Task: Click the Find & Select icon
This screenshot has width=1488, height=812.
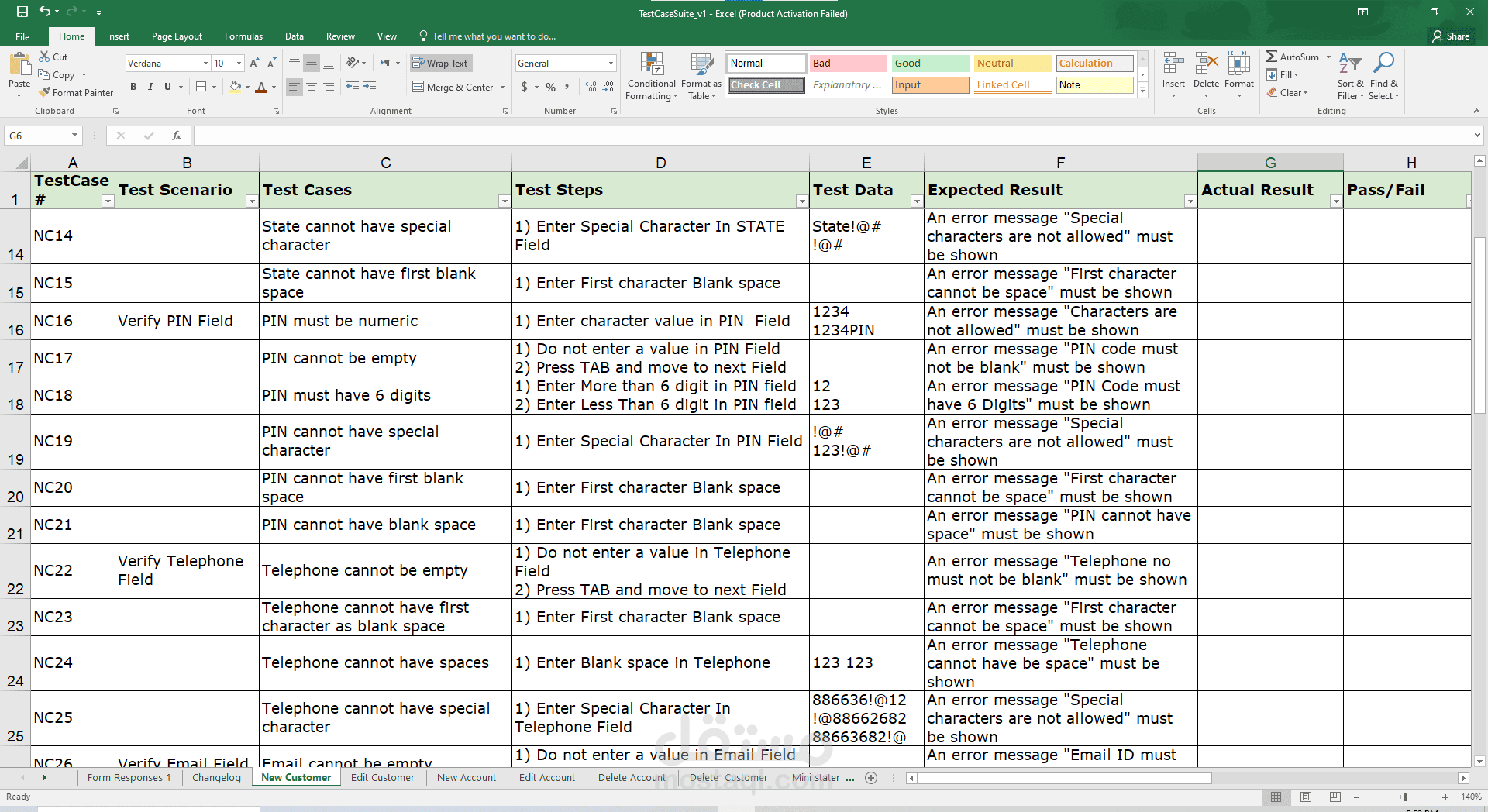Action: [1383, 77]
